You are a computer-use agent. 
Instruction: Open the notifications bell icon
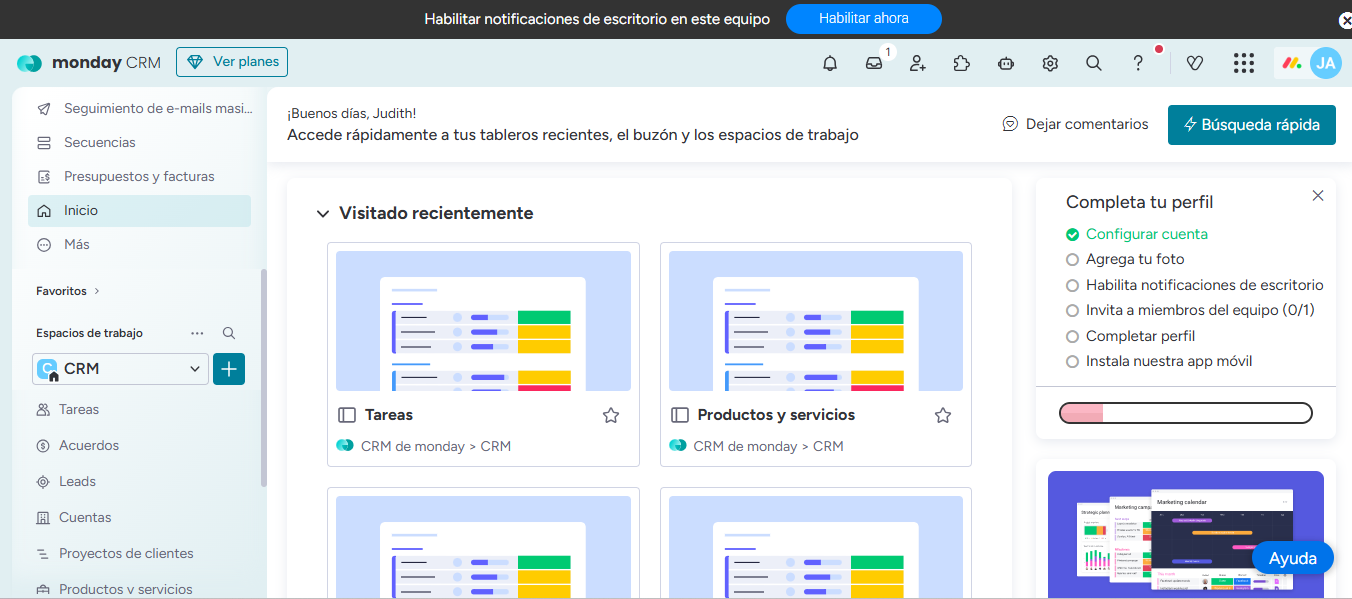click(830, 63)
